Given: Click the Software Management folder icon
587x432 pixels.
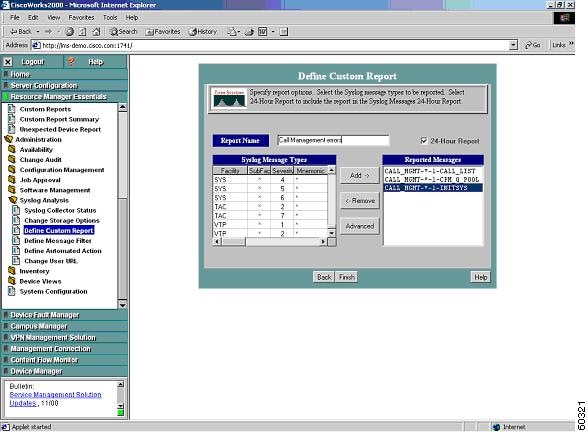Looking at the screenshot, I should coord(12,190).
